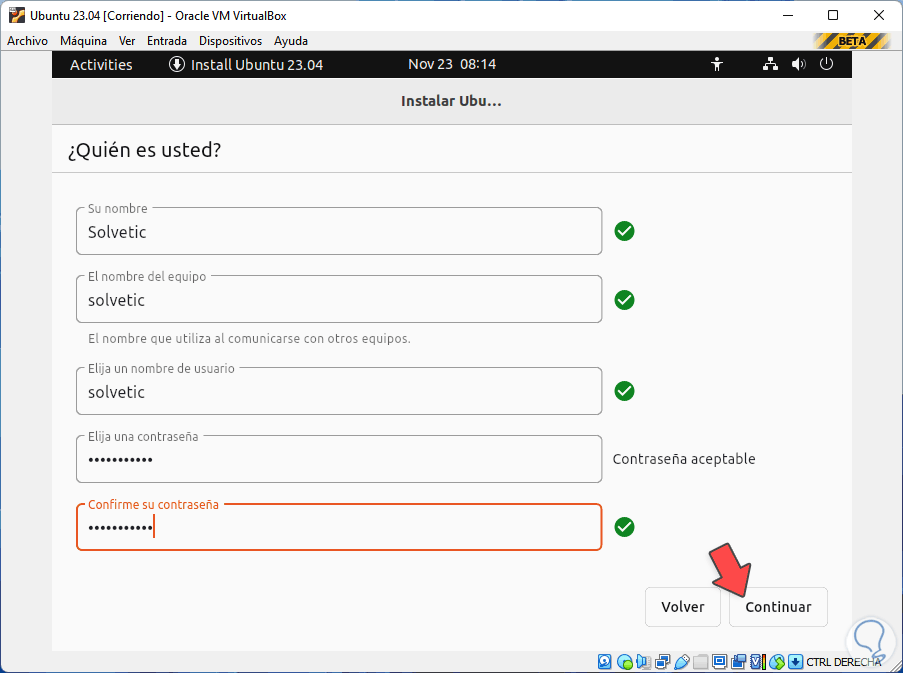Viewport: 903px width, 673px height.
Task: Close the VirtualBox window
Action: 879,15
